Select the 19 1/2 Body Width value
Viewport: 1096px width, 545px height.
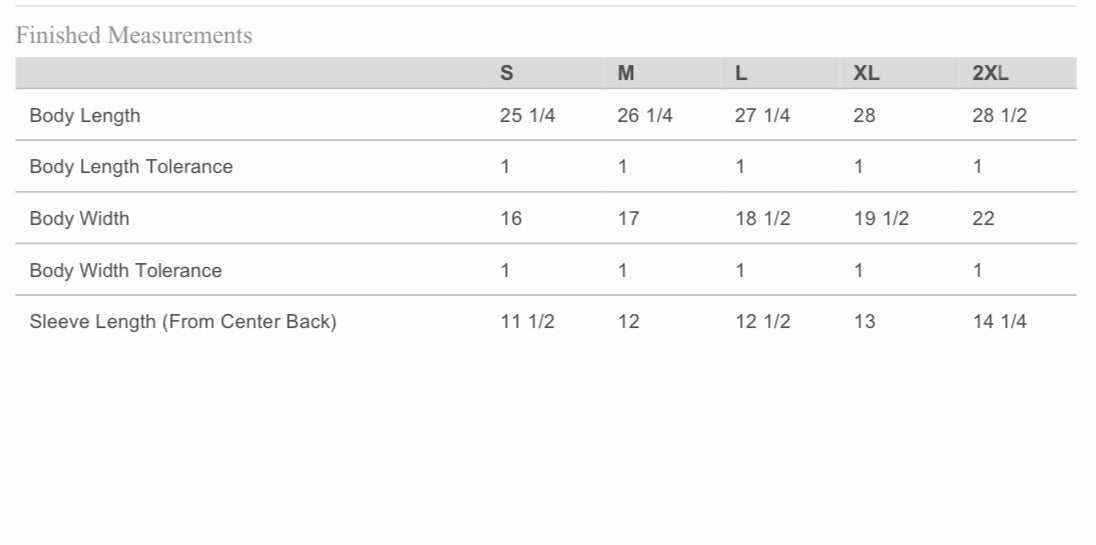(881, 218)
